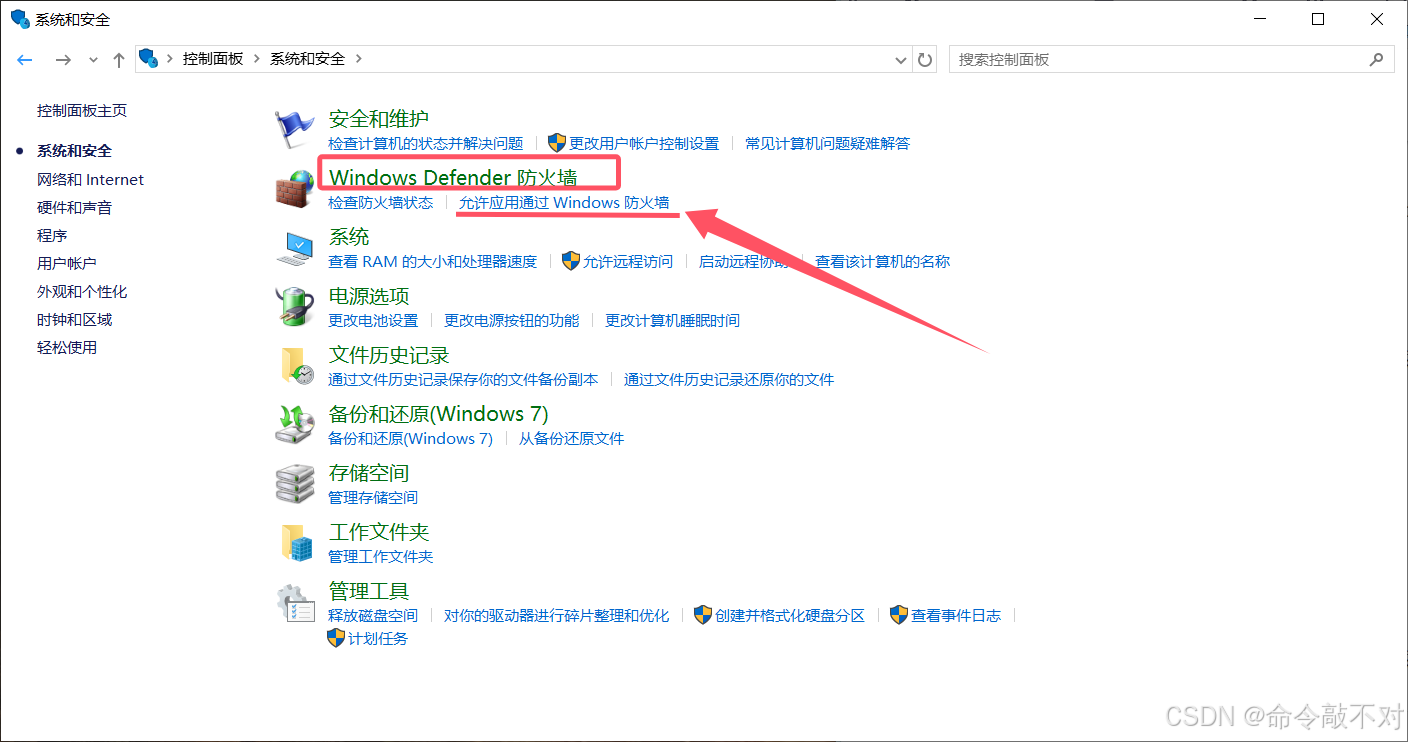Open the 管理工具 heading link

click(369, 591)
